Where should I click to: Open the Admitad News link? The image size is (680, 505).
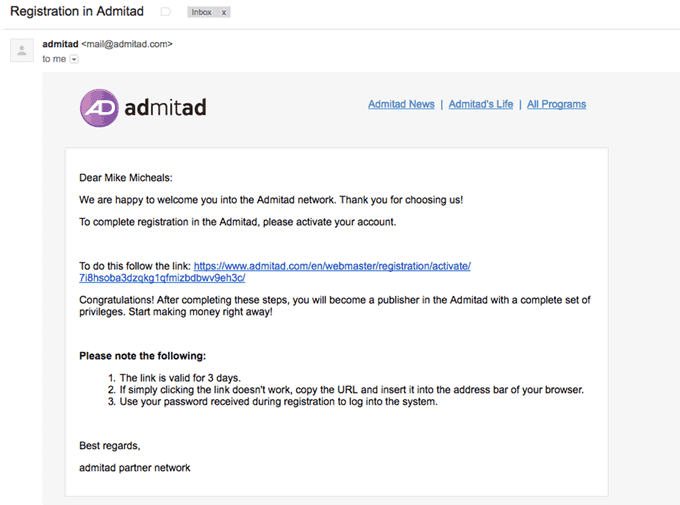(401, 104)
